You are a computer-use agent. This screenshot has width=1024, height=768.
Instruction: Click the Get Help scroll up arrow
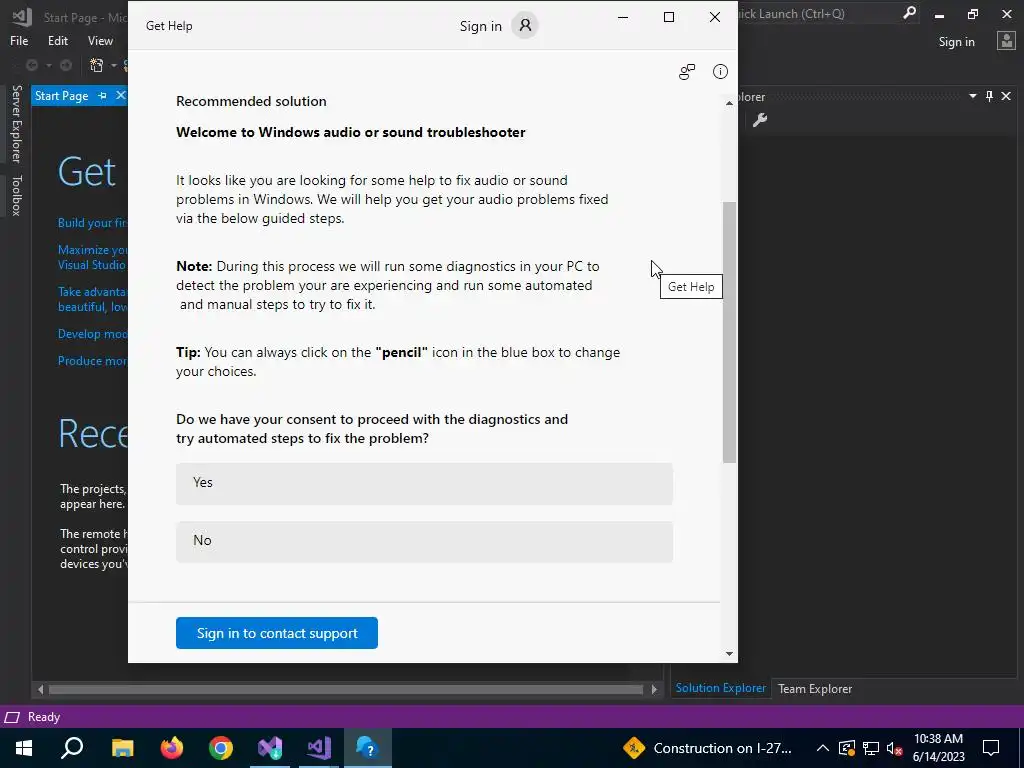click(729, 103)
